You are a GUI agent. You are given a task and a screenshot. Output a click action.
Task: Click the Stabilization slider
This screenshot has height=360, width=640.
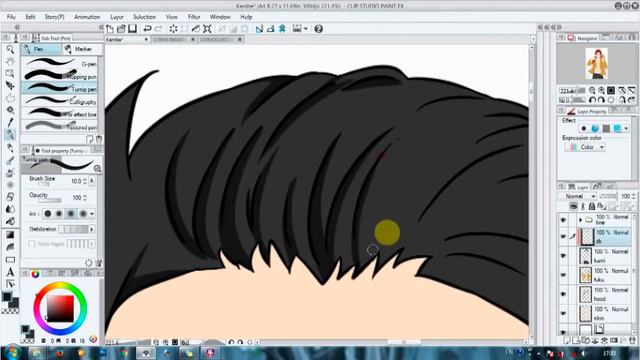pos(73,229)
